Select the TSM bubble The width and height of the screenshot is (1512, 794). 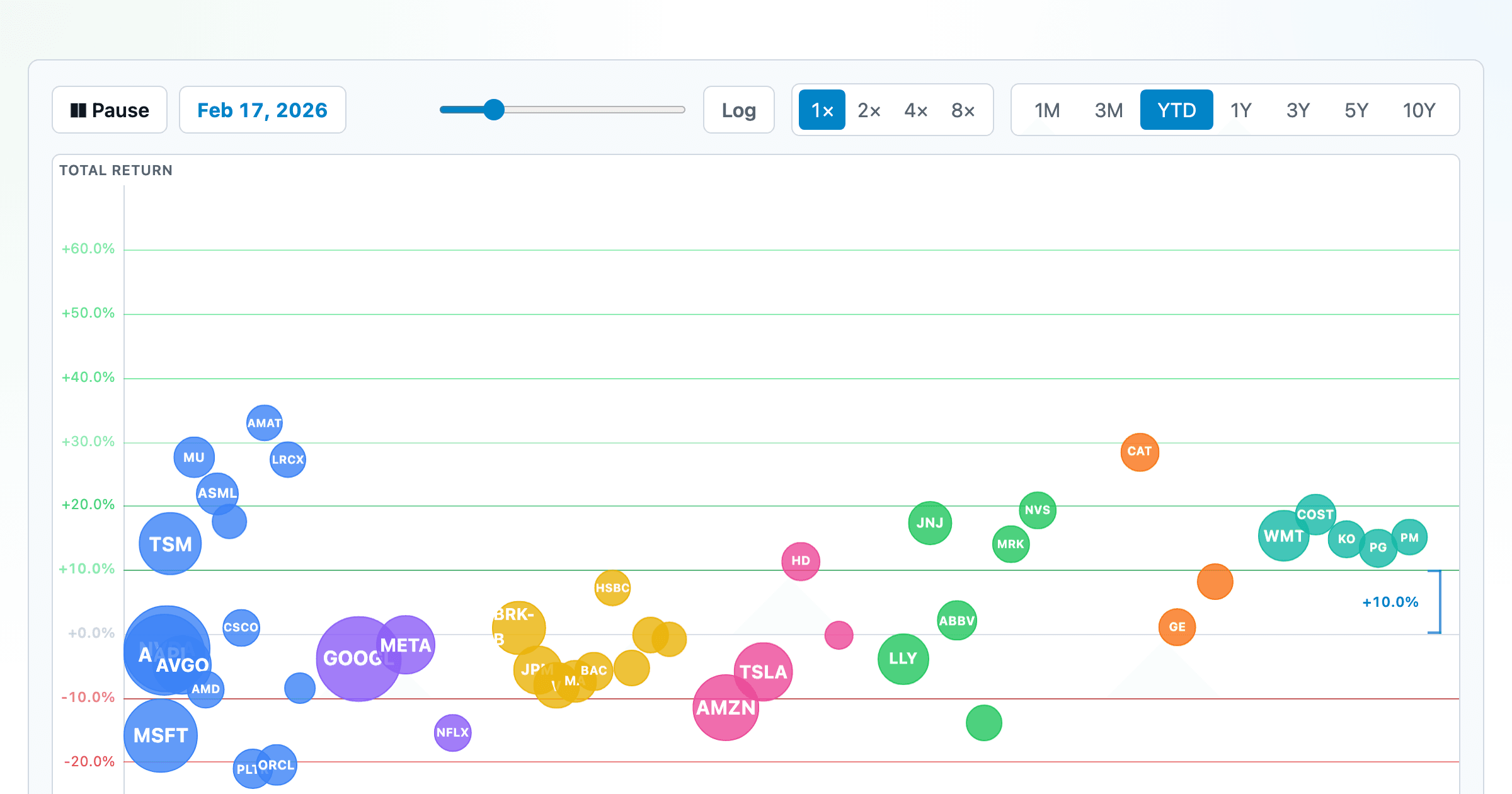(170, 544)
